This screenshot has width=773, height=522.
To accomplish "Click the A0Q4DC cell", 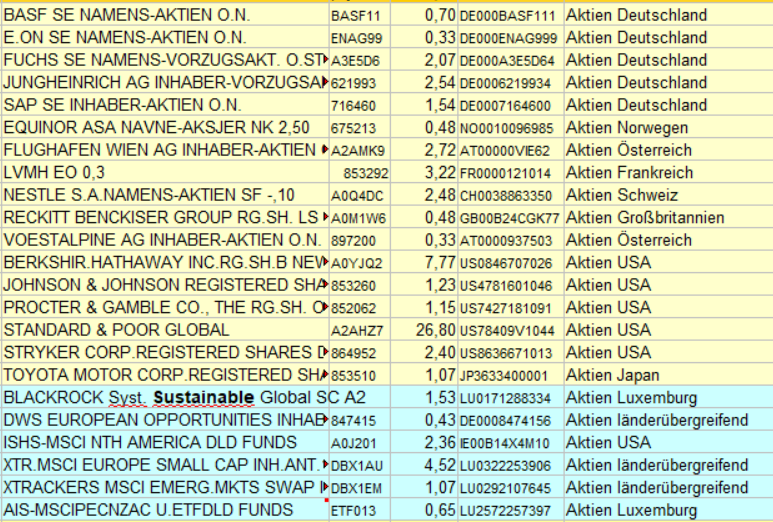I will coord(360,195).
